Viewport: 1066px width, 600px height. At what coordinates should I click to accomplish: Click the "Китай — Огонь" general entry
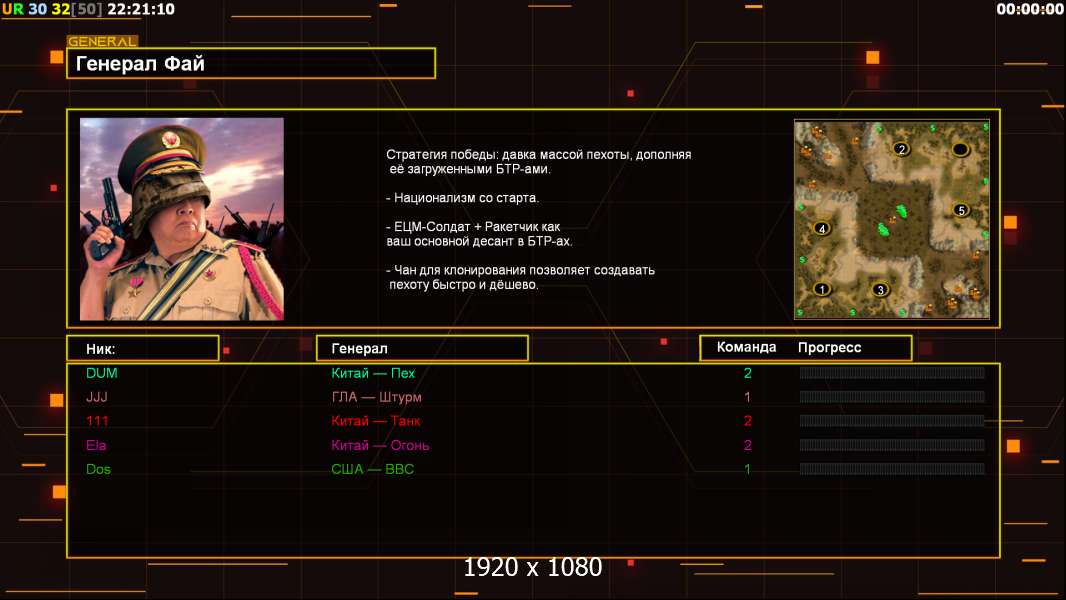click(380, 445)
